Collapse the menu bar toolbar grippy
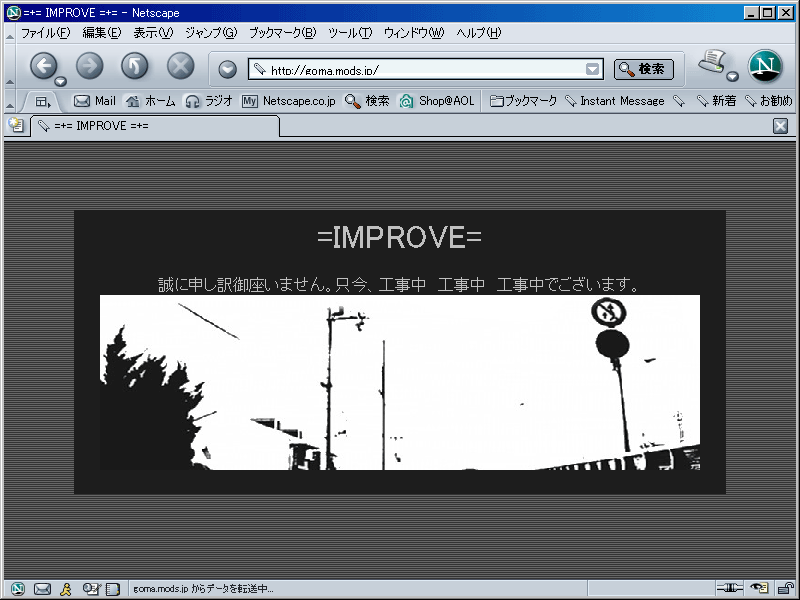Viewport: 800px width, 600px height. pos(10,34)
